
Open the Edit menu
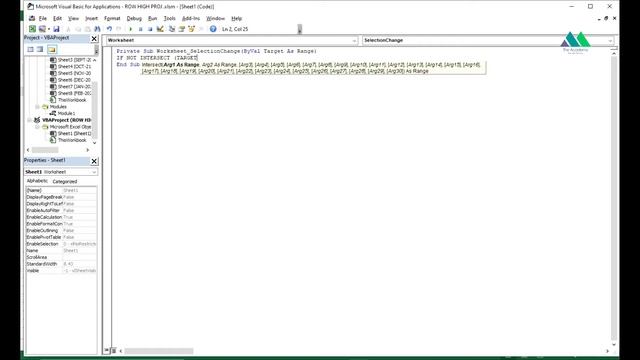[x=57, y=18]
